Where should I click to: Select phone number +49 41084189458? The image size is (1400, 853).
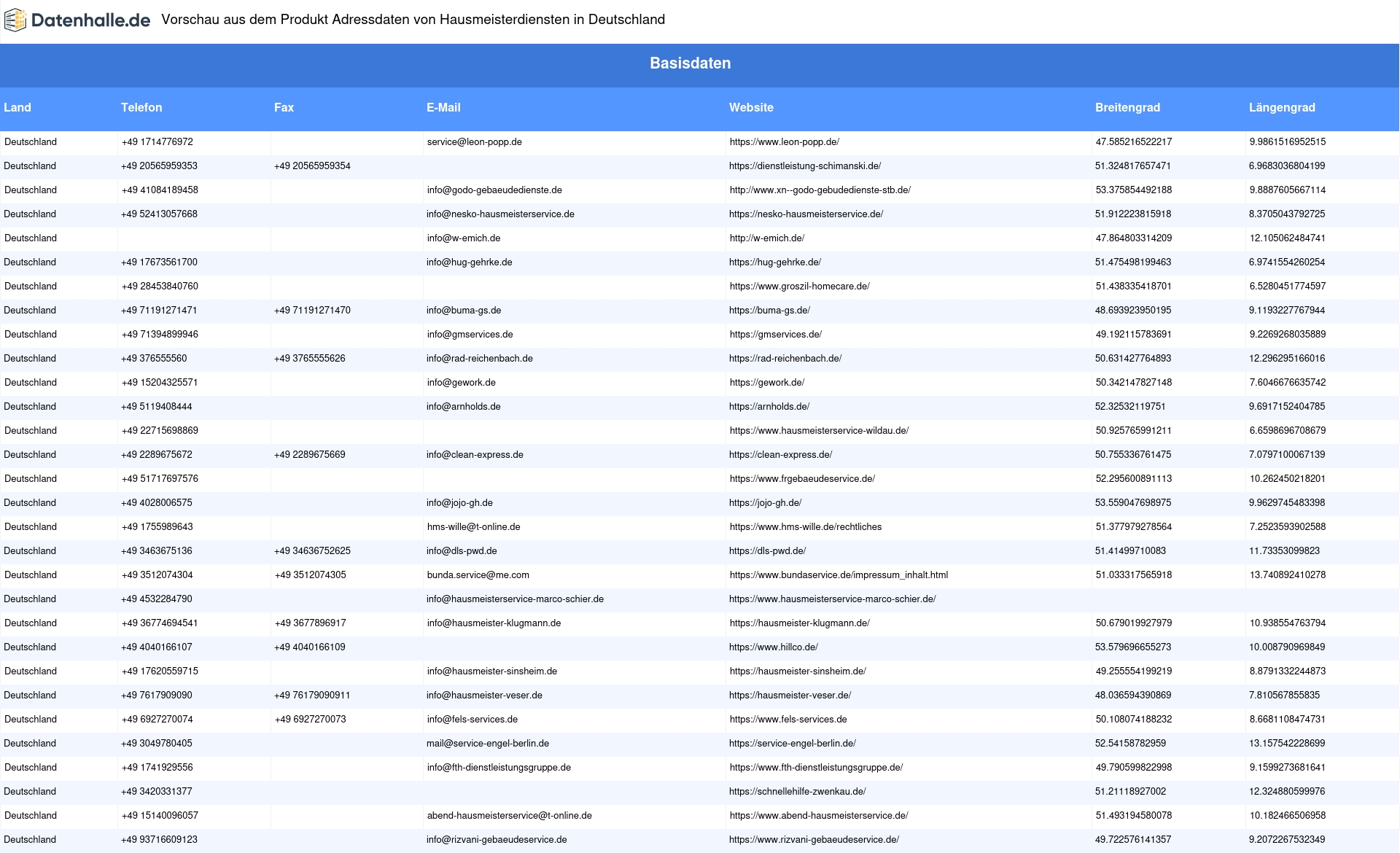coord(160,190)
